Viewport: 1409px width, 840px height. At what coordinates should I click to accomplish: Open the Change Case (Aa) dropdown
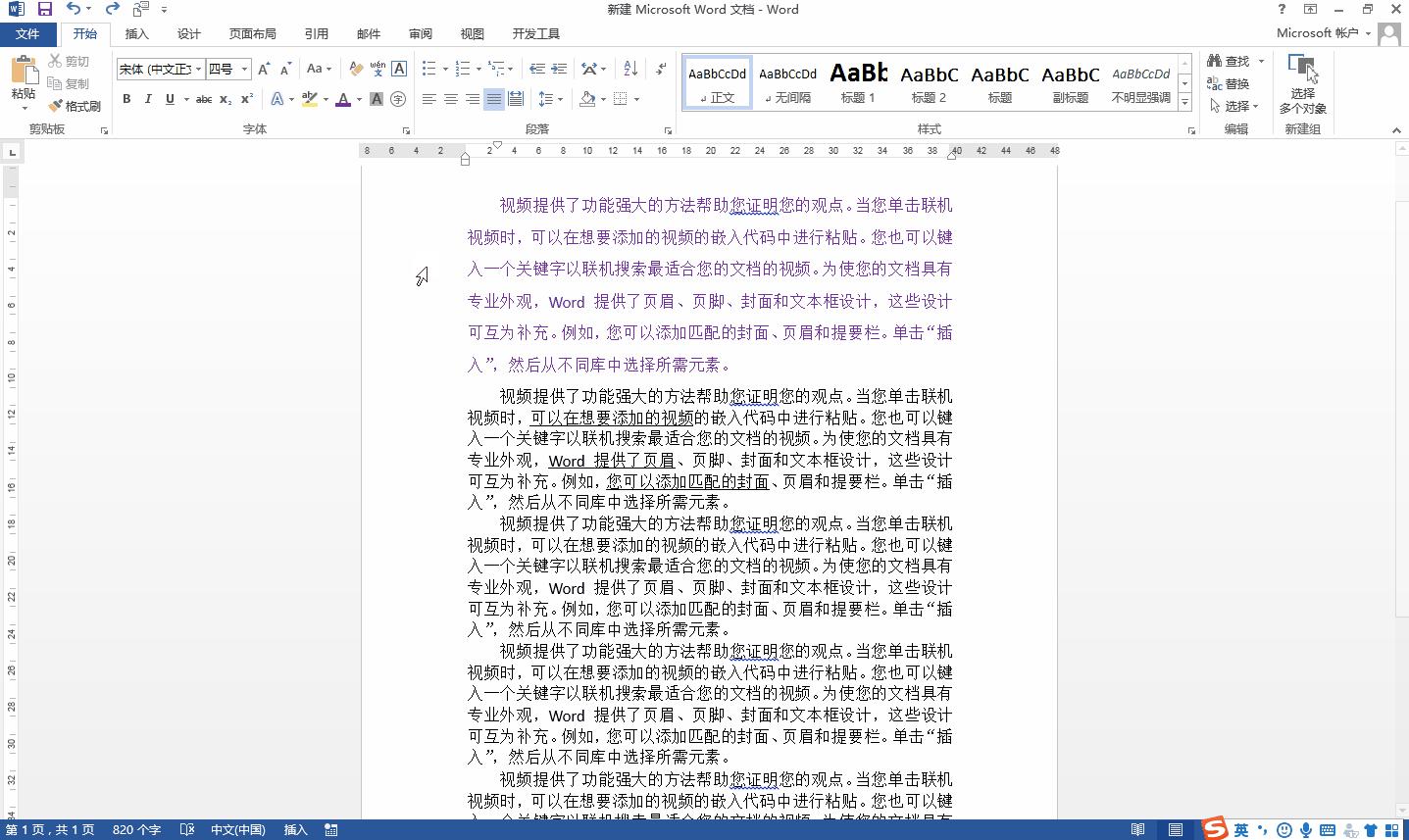click(319, 69)
